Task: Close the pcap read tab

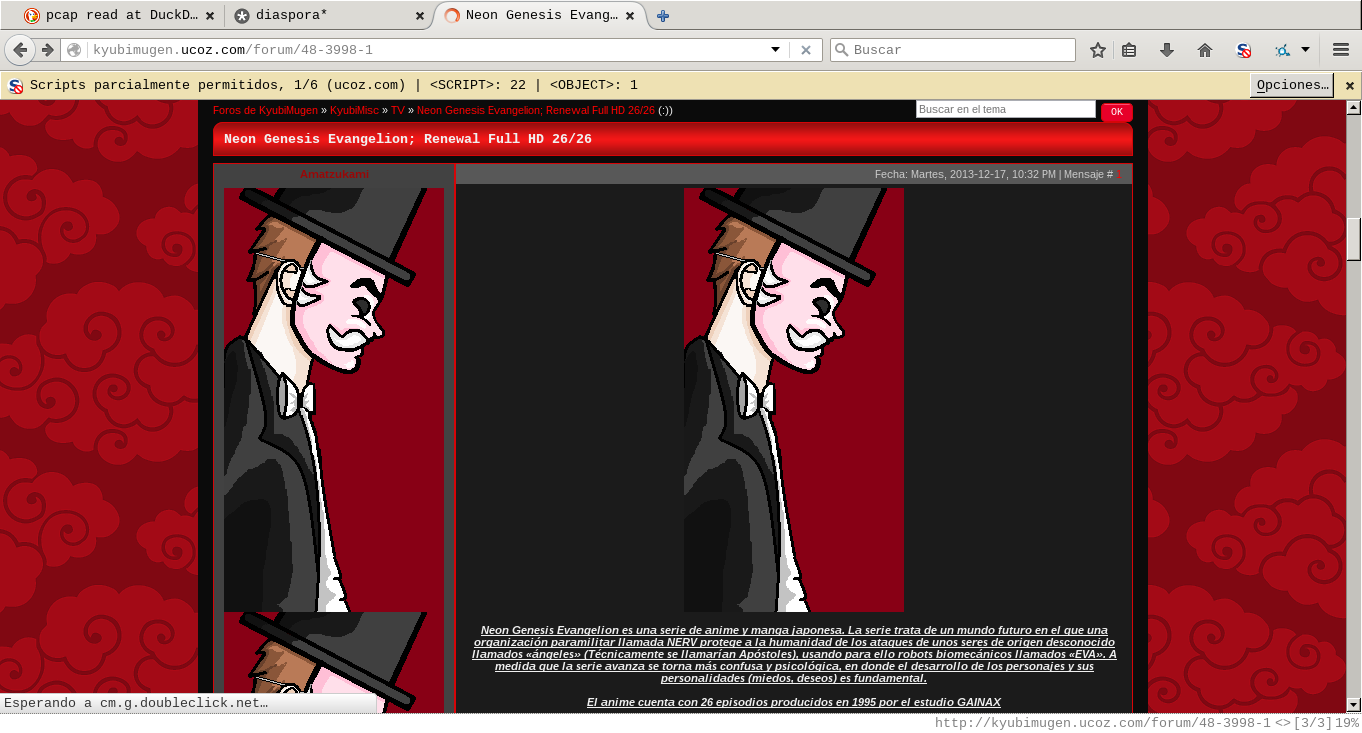Action: coord(209,16)
